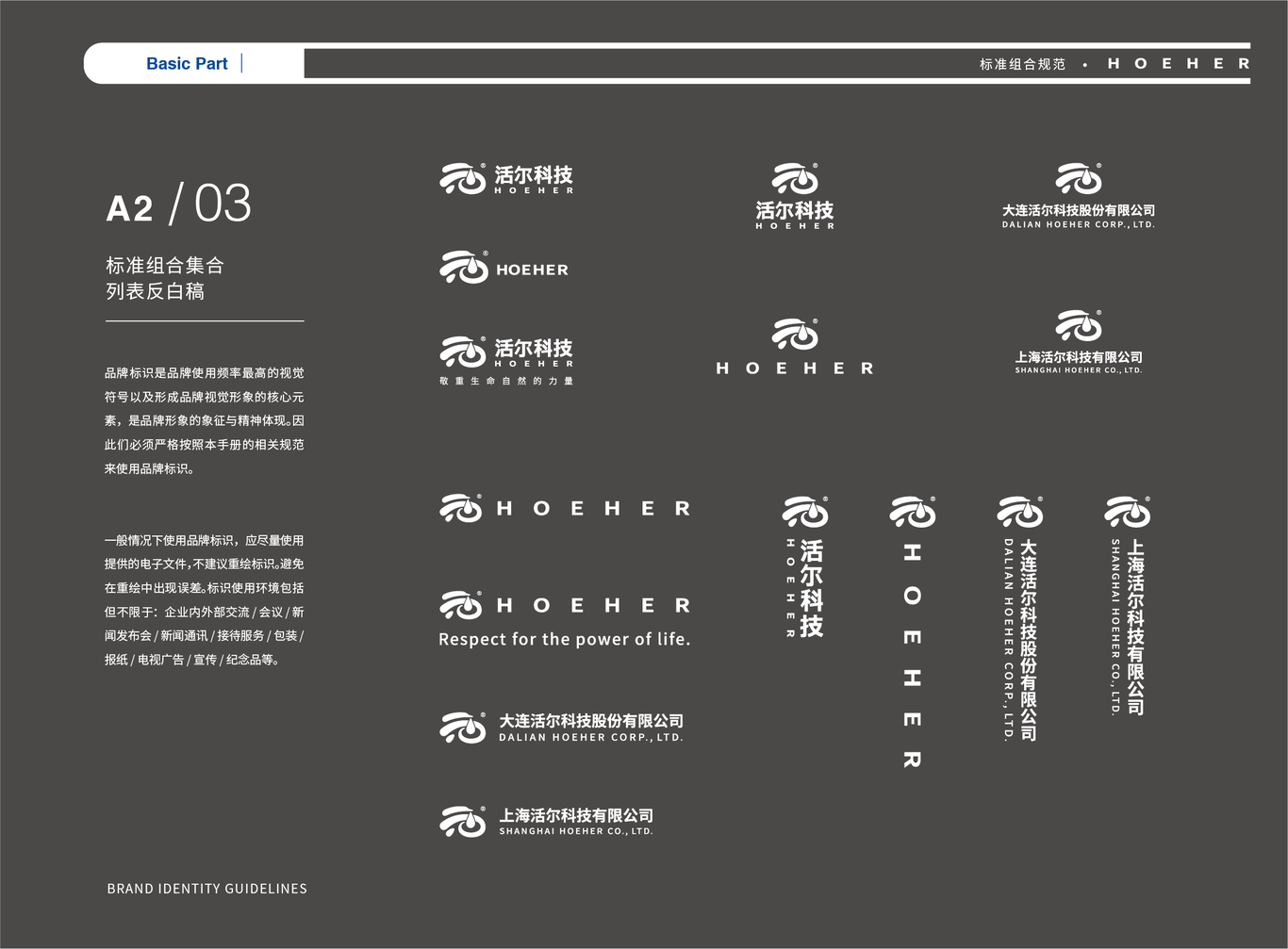Click the emblem above the centered 大连活尔科技股份有限公司

[x=1079, y=178]
